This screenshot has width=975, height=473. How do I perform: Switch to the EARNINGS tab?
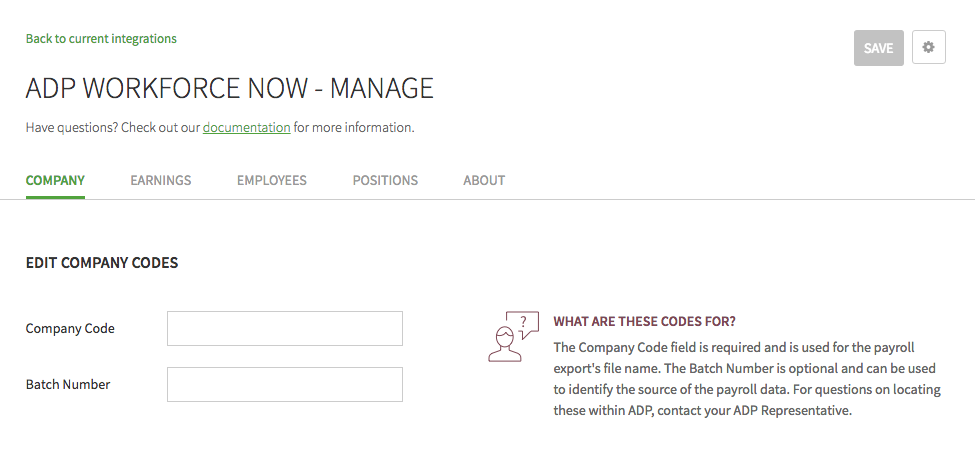pos(160,180)
